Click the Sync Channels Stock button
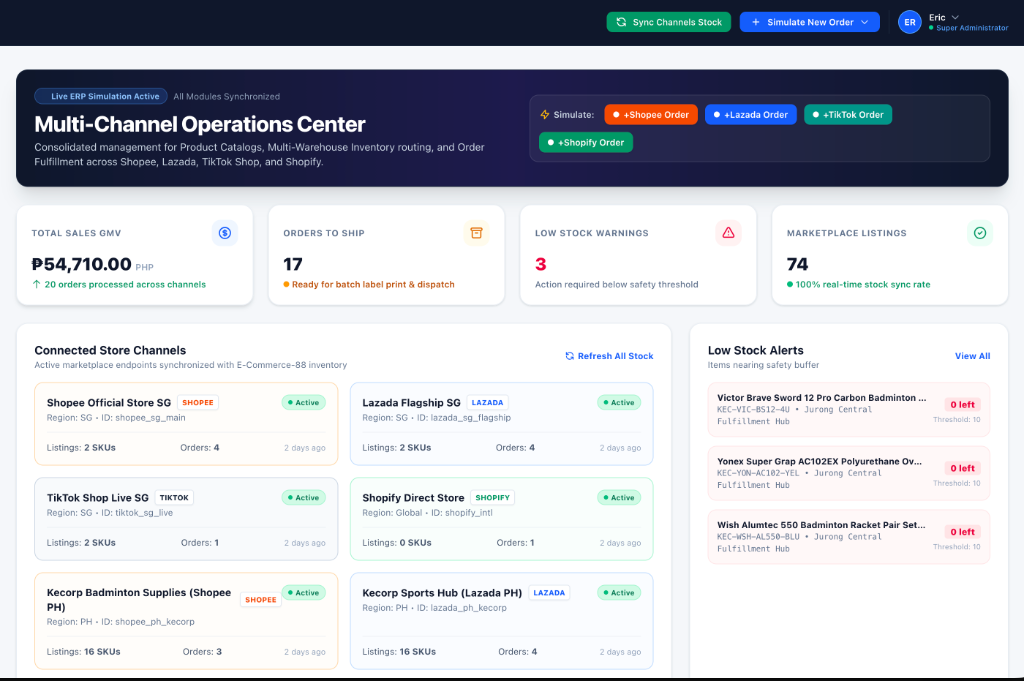 tap(668, 22)
